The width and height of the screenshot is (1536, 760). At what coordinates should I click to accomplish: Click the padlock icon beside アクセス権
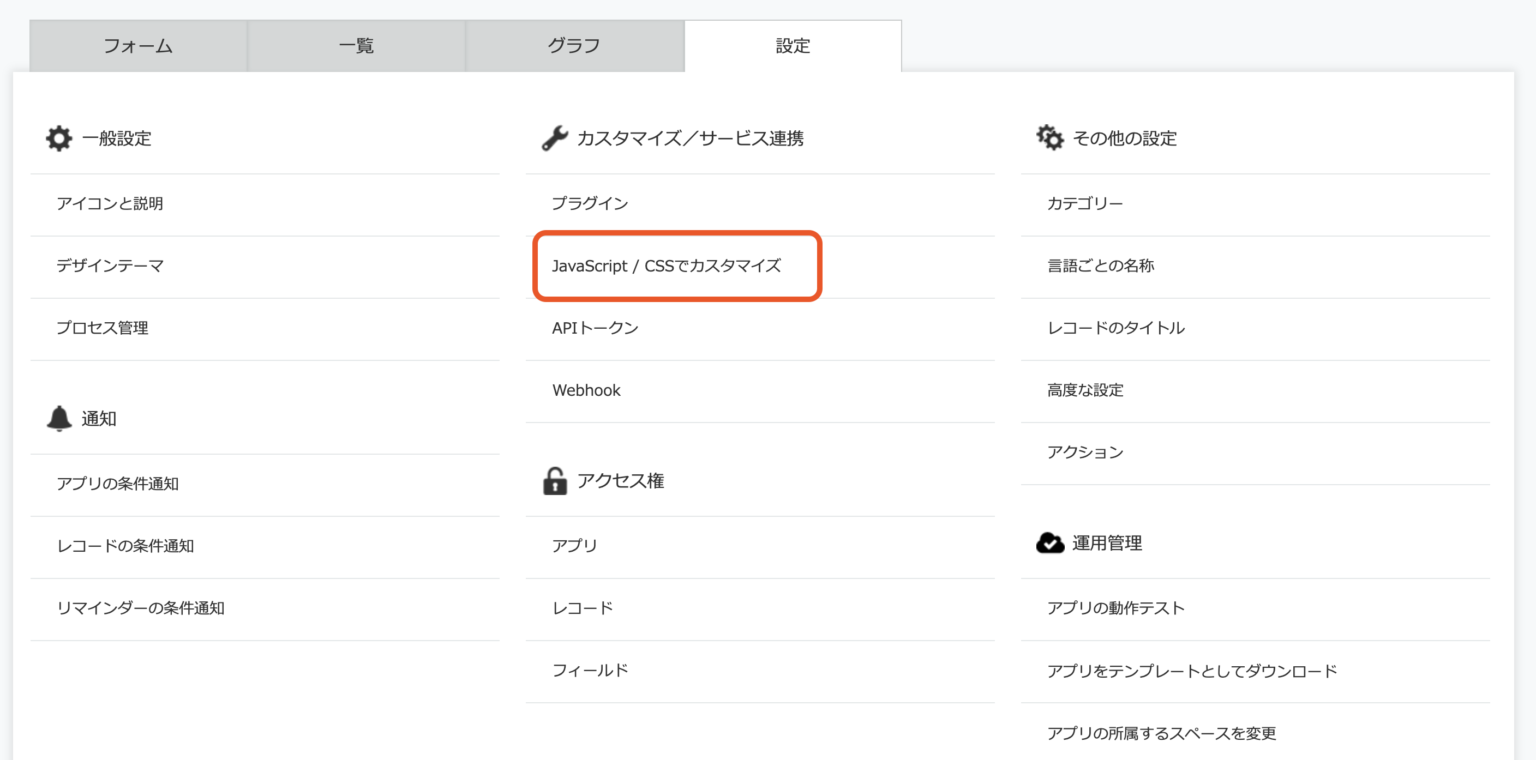[x=554, y=481]
